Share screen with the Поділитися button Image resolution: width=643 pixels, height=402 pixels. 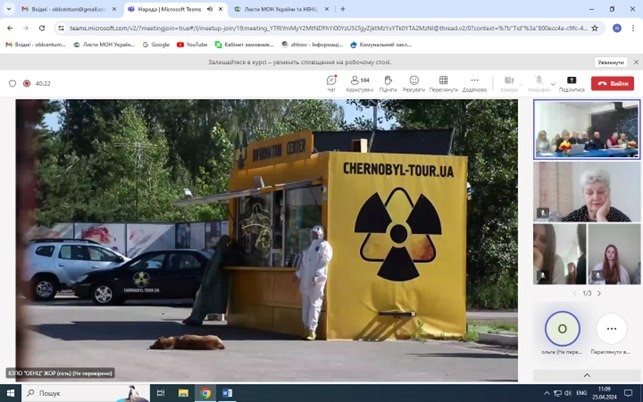coord(572,84)
